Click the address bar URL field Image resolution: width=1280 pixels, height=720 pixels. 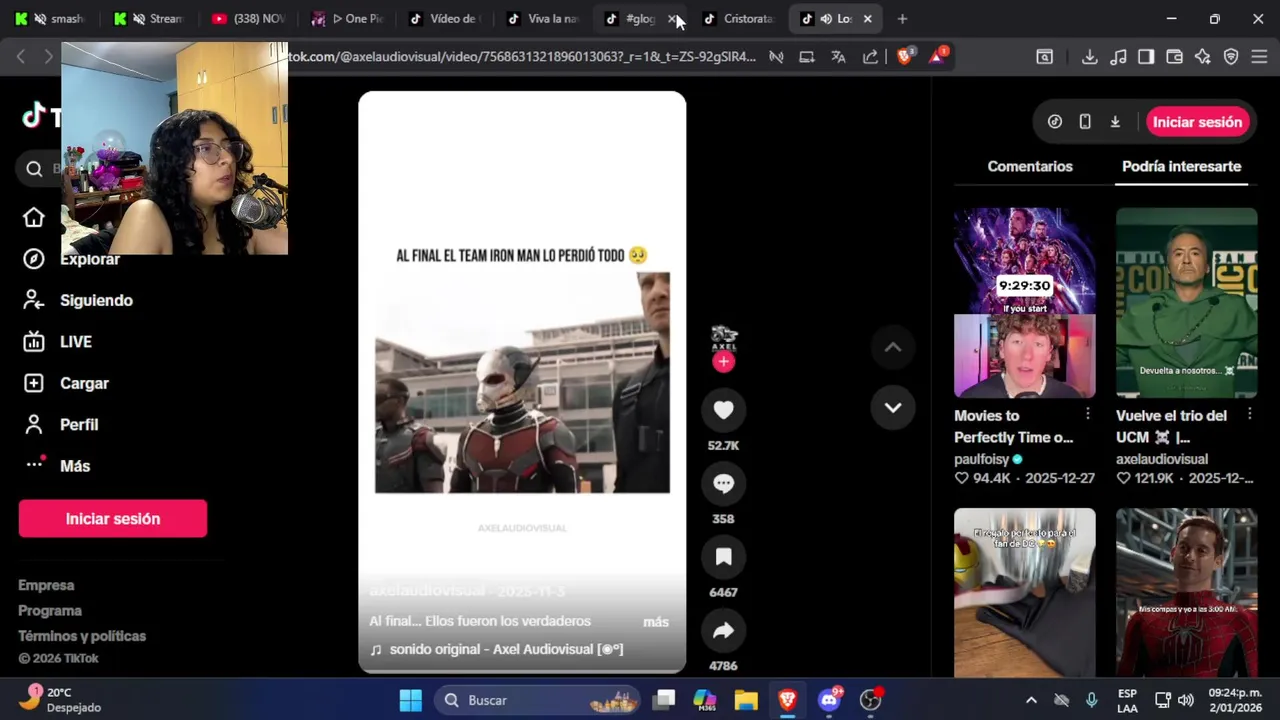pyautogui.click(x=520, y=57)
